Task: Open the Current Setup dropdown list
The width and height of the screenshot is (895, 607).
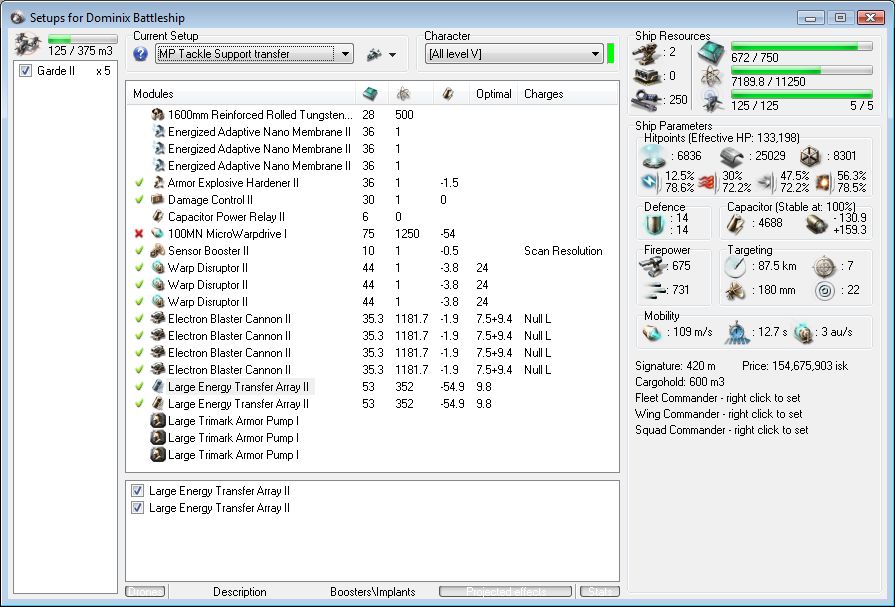Action: pos(345,54)
